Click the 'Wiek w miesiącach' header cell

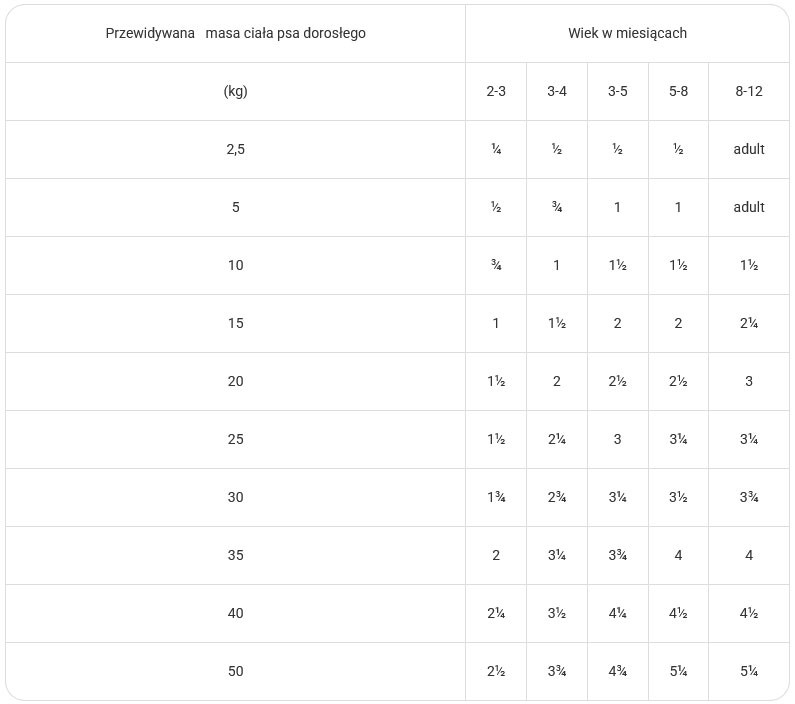(x=627, y=33)
